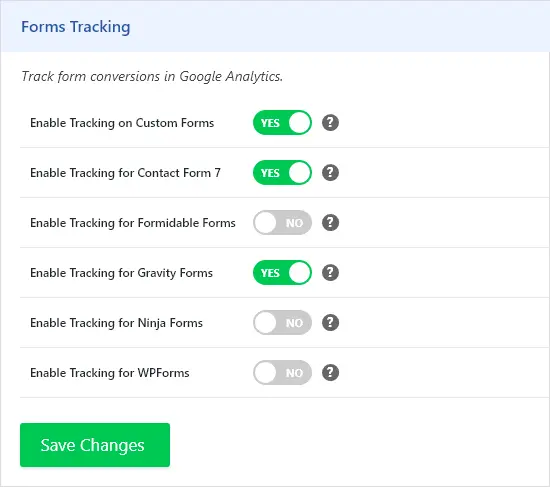Open help icon for Custom Forms tracking

coord(330,123)
